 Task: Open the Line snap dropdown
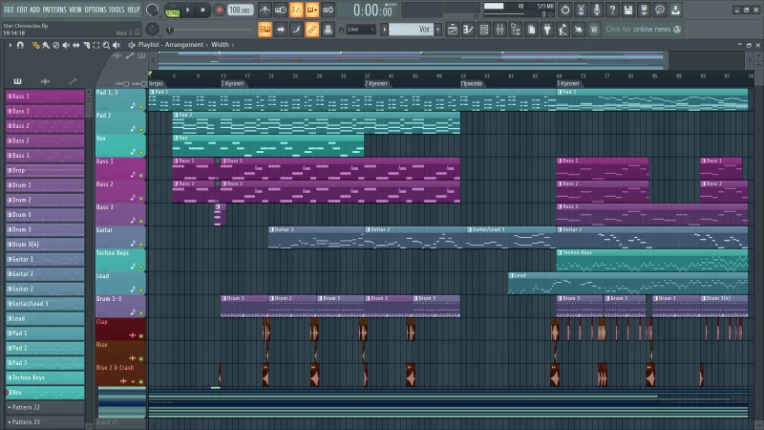coord(361,30)
